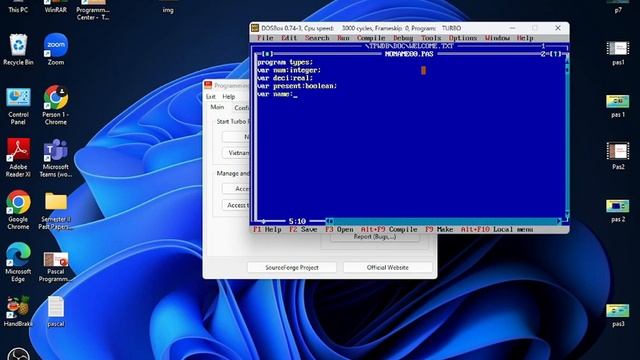Launch Microsoft Edge from the desktop
Image resolution: width=640 pixels, height=360 pixels.
pyautogui.click(x=18, y=262)
